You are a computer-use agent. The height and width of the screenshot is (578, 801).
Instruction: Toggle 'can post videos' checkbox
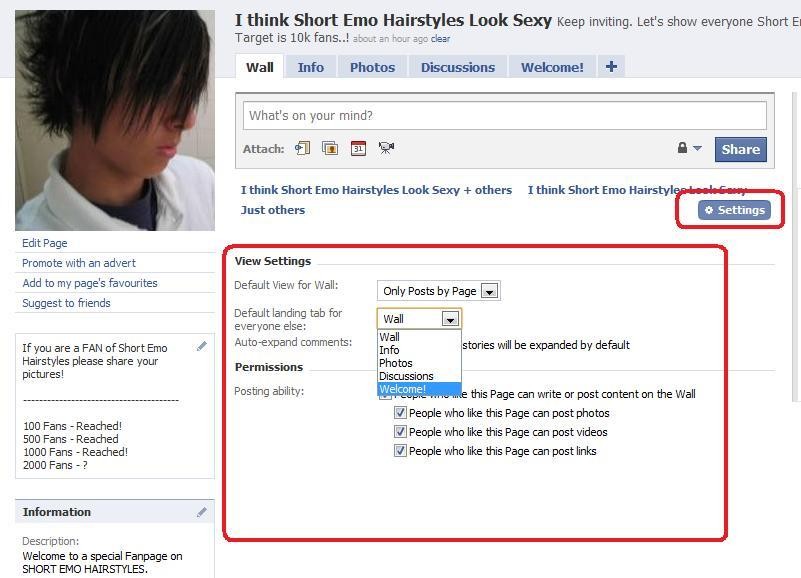coord(400,432)
